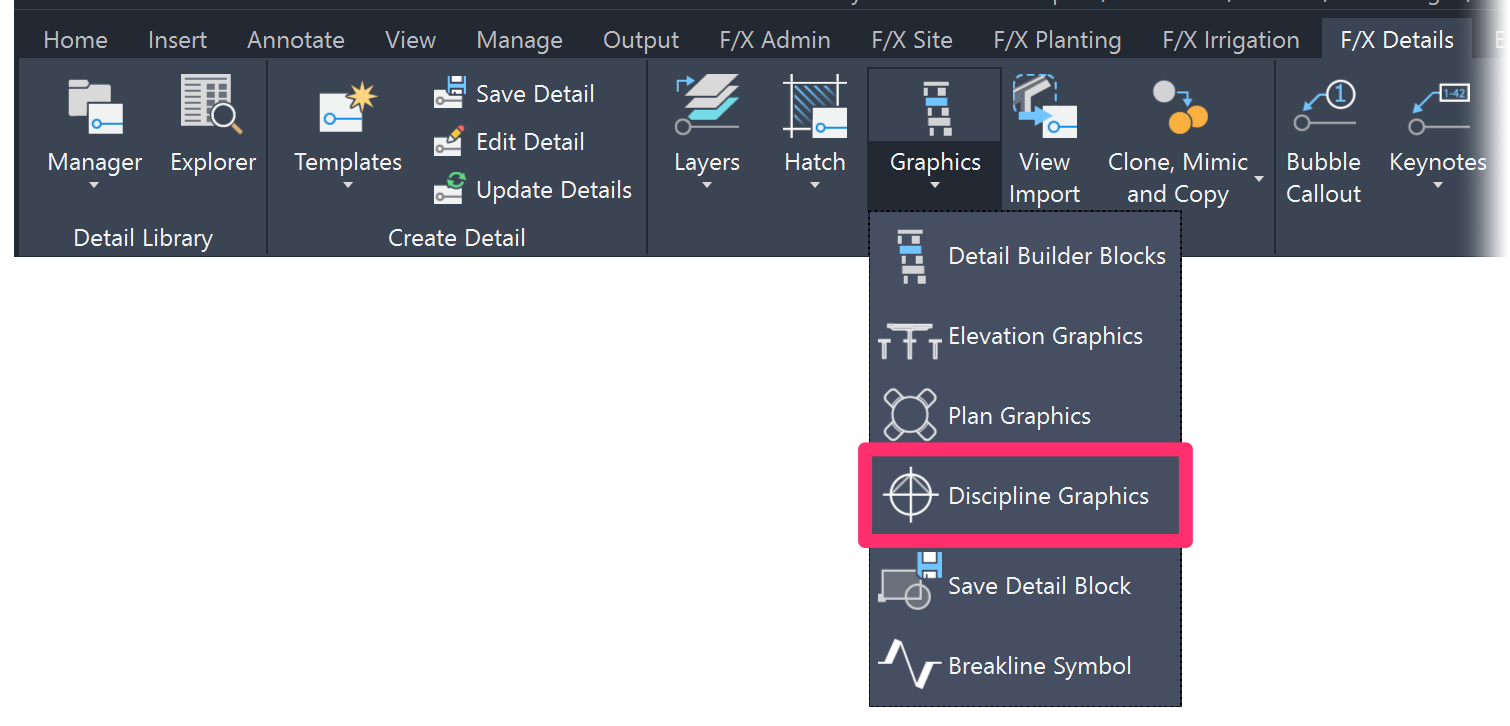Viewport: 1510px width, 726px height.
Task: Switch to the View ribbon tab
Action: (410, 40)
